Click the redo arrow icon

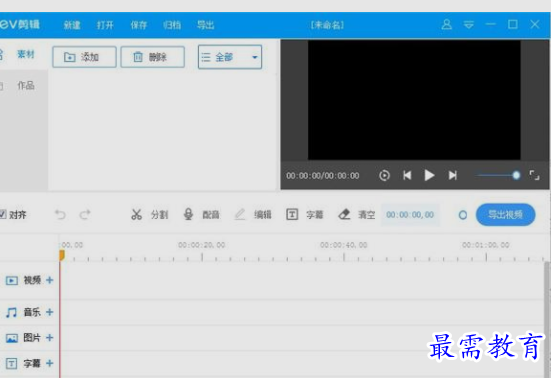tap(85, 214)
